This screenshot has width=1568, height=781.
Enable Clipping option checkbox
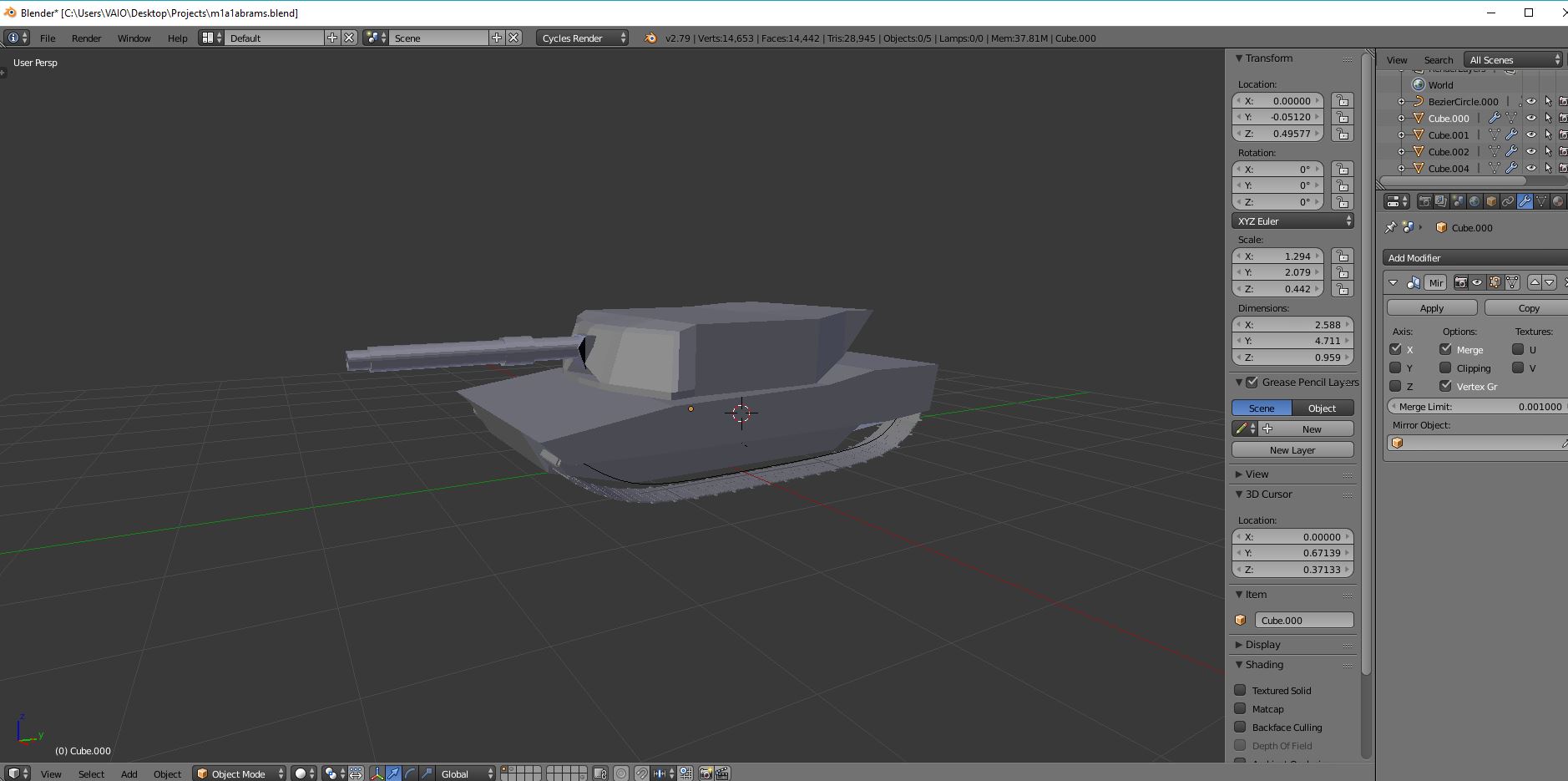click(x=1445, y=368)
